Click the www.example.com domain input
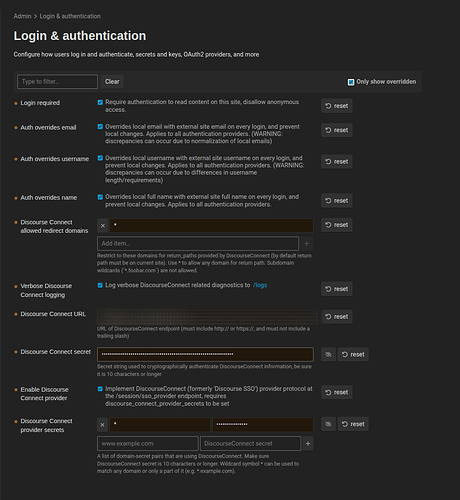This screenshot has height=500, width=460. coord(148,444)
